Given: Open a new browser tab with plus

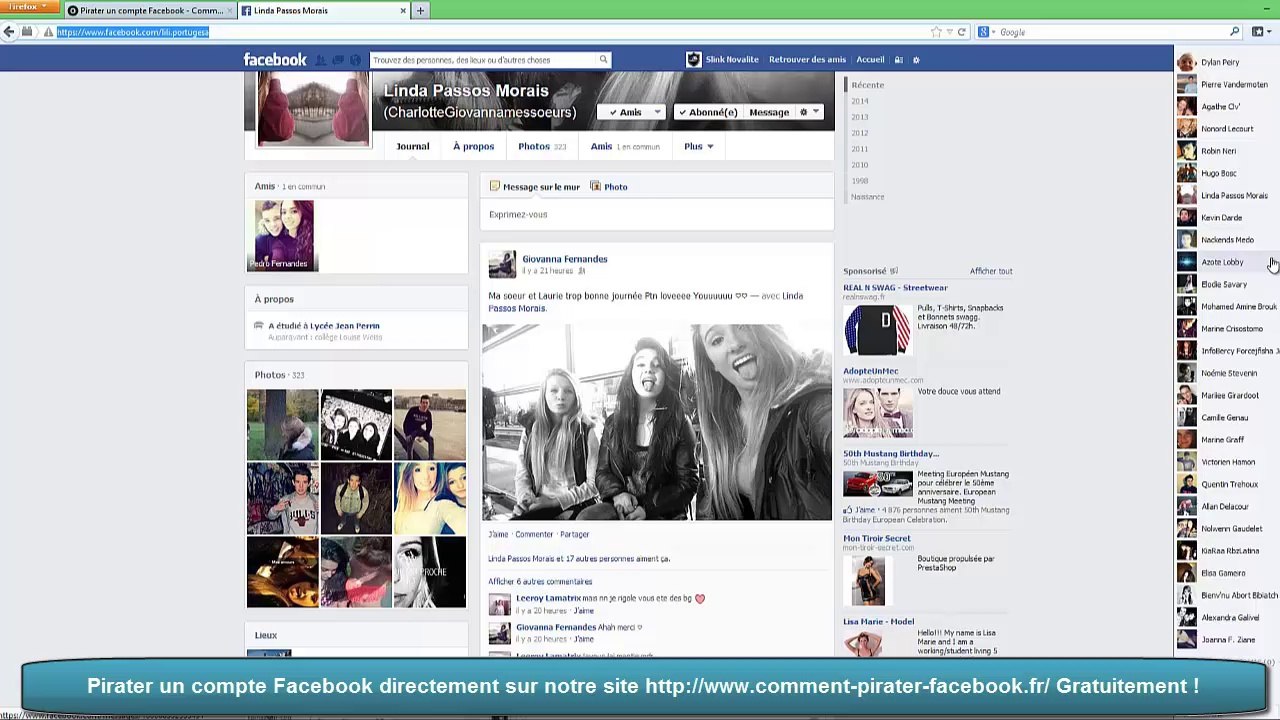Looking at the screenshot, I should click(420, 11).
